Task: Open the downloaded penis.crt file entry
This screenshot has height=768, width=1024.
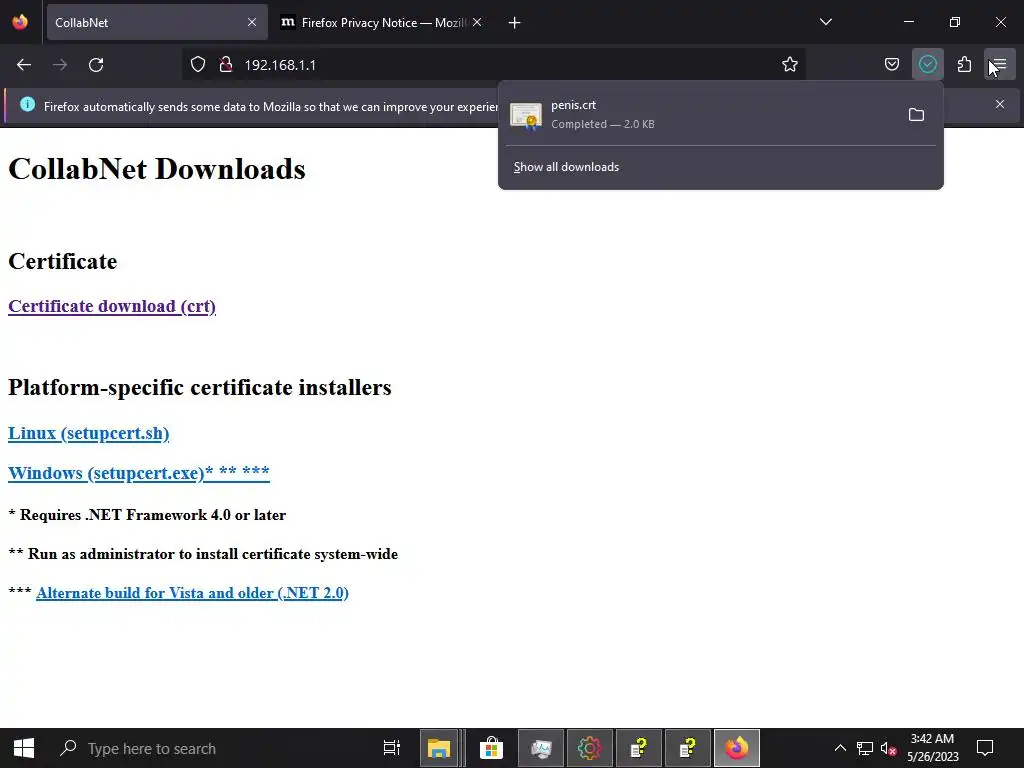Action: click(699, 114)
